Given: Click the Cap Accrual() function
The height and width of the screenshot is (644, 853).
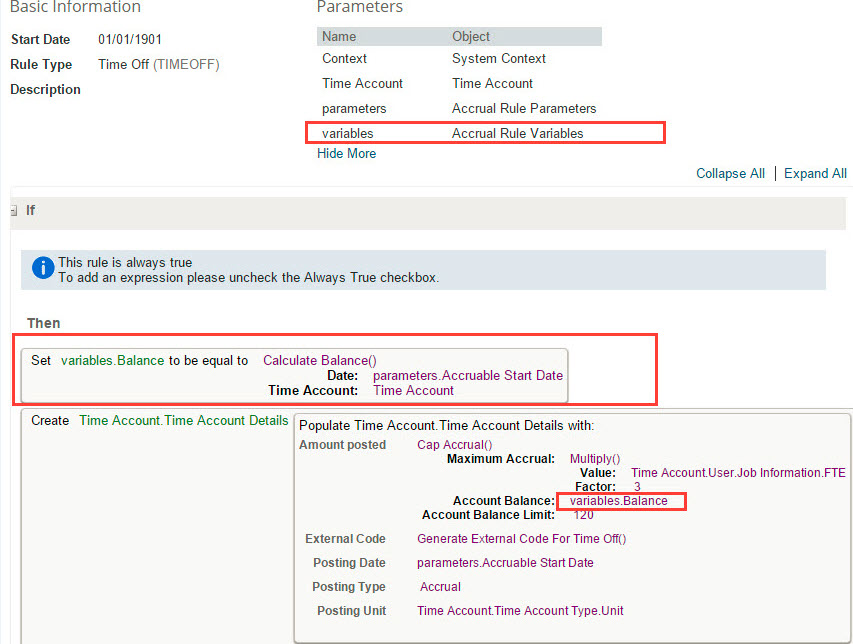Looking at the screenshot, I should (x=455, y=444).
